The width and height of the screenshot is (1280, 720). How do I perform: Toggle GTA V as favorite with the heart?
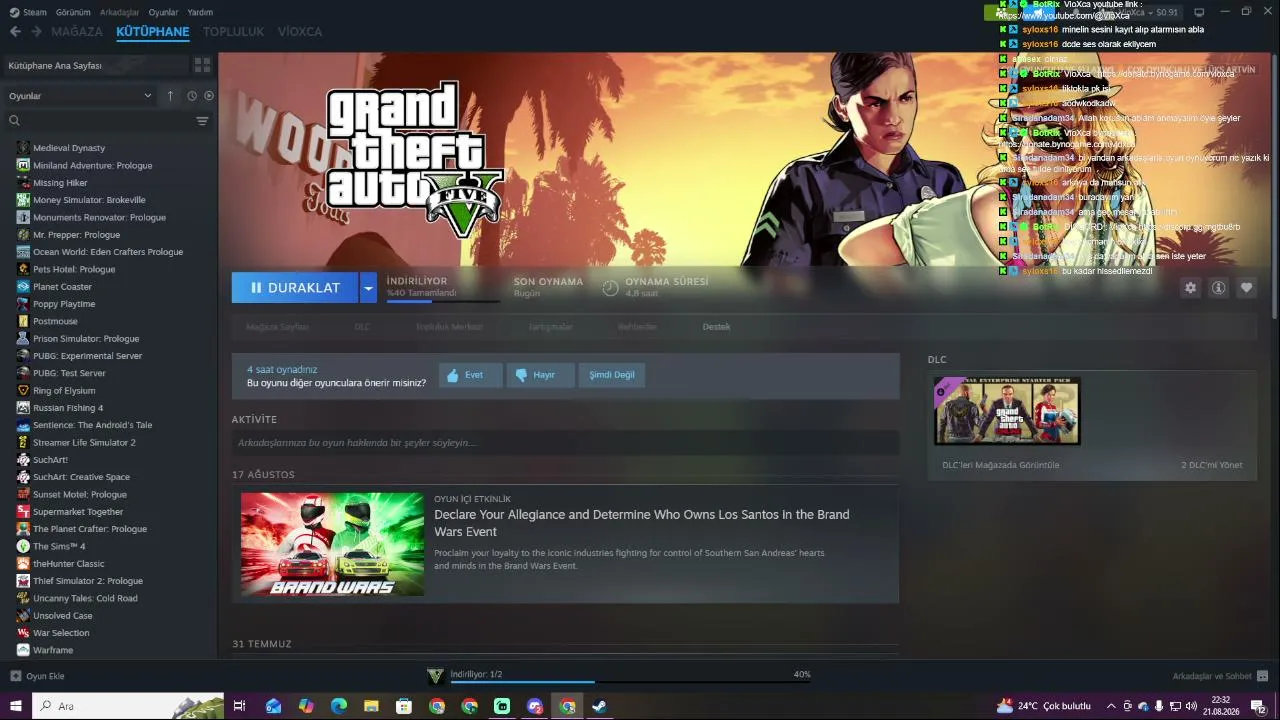(x=1246, y=288)
